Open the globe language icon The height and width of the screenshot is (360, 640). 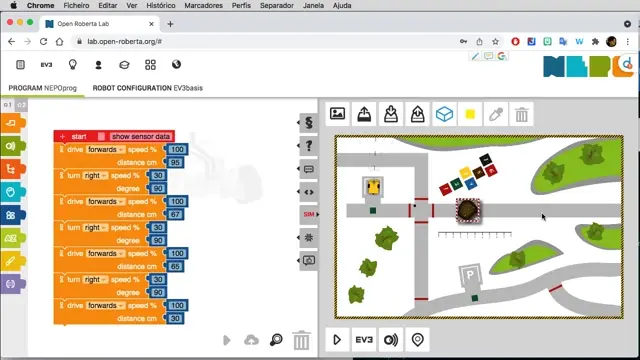point(176,64)
